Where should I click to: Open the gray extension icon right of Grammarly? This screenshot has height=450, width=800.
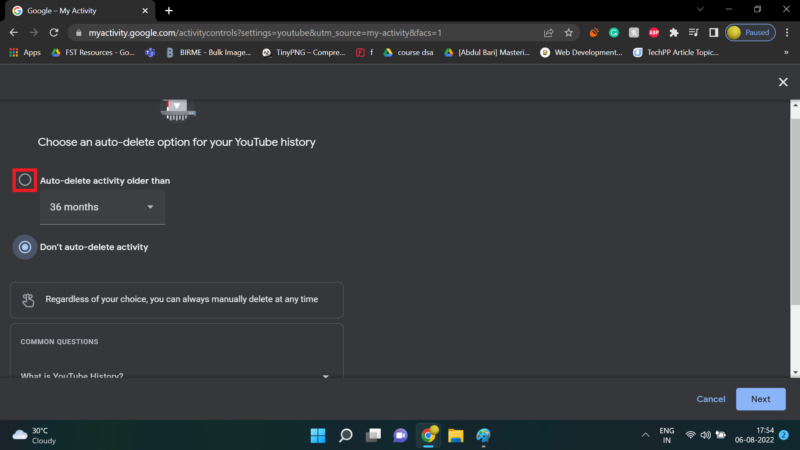(634, 33)
